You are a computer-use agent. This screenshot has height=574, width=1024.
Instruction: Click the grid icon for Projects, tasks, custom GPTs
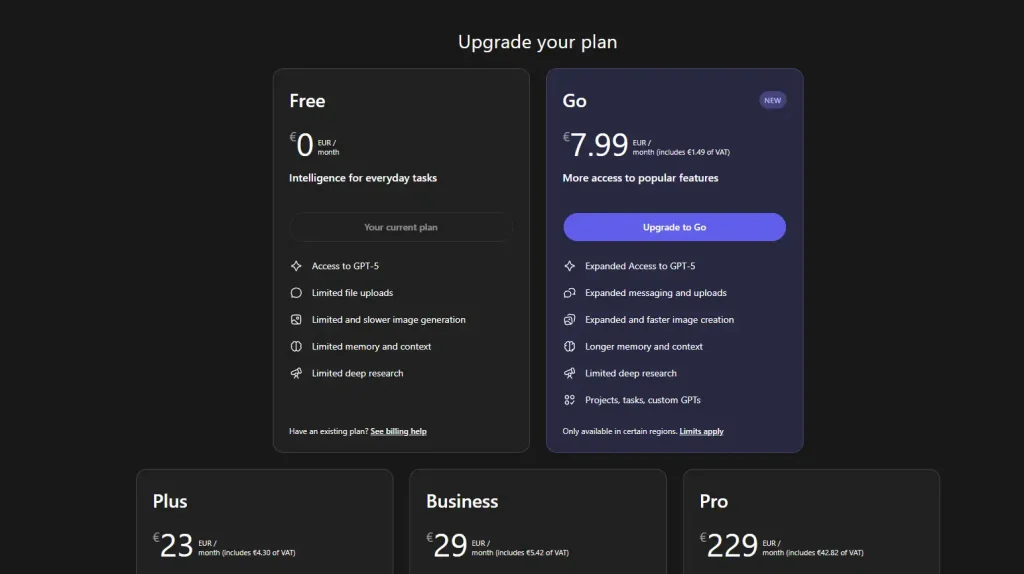pyautogui.click(x=569, y=400)
